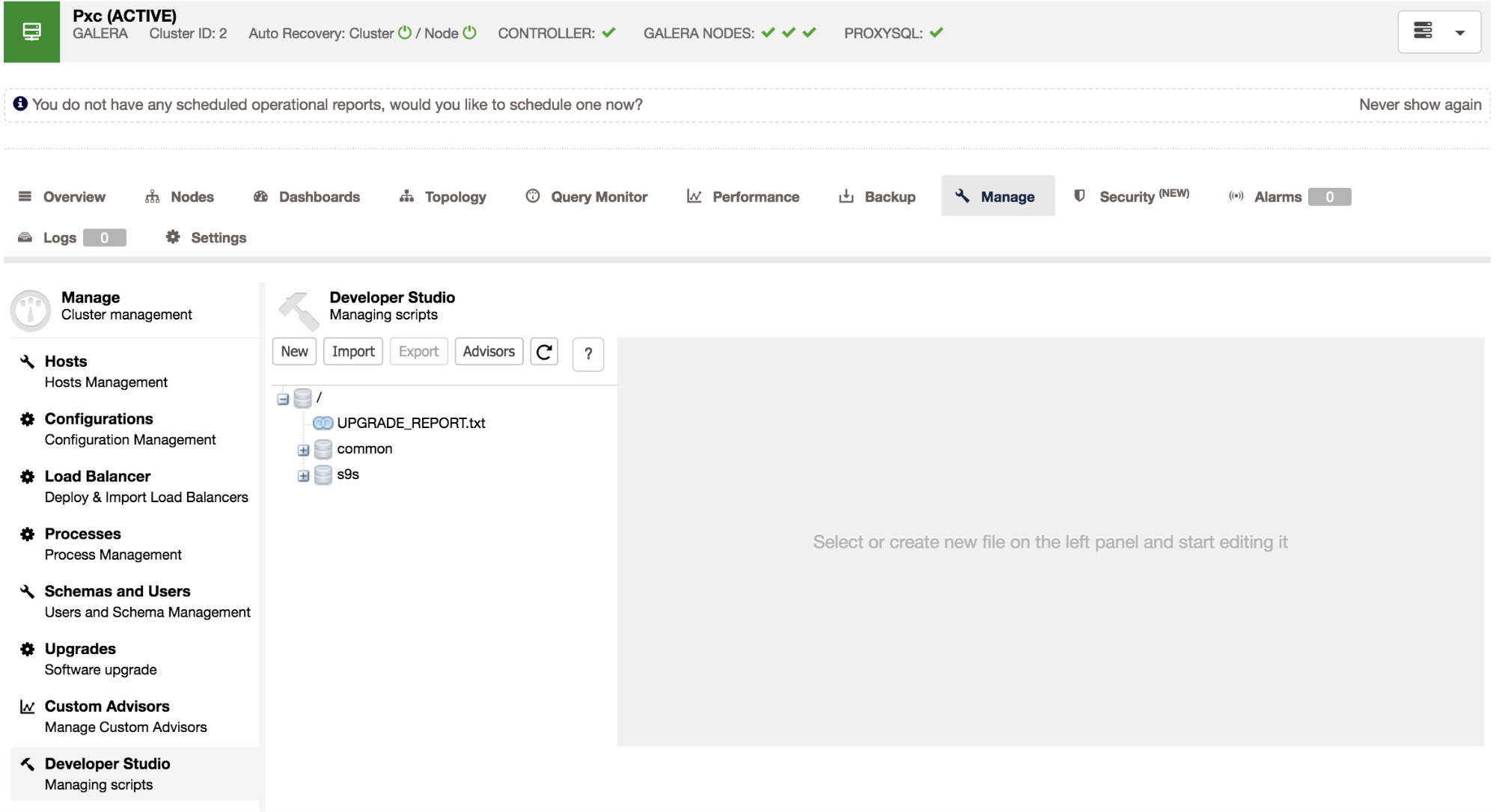Screen dimensions: 1496x812
Task: Click the Advisors button
Action: coord(489,352)
